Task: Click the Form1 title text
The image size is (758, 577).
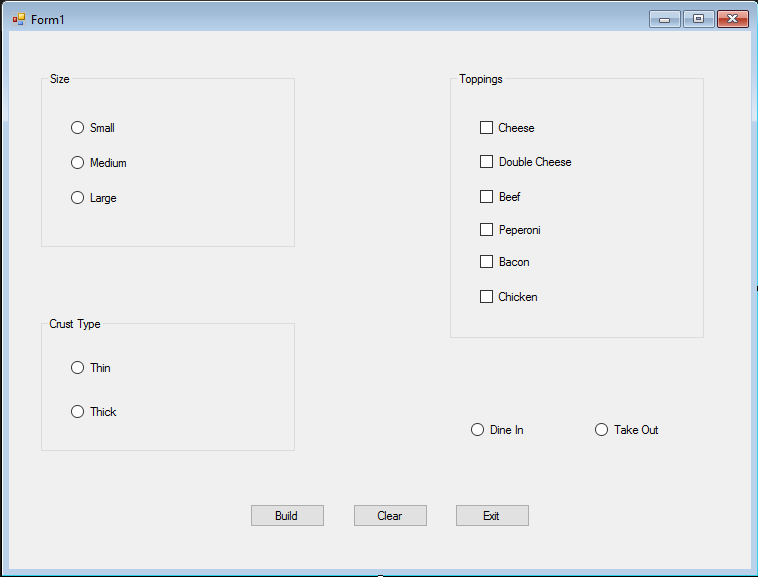Action: (x=47, y=20)
